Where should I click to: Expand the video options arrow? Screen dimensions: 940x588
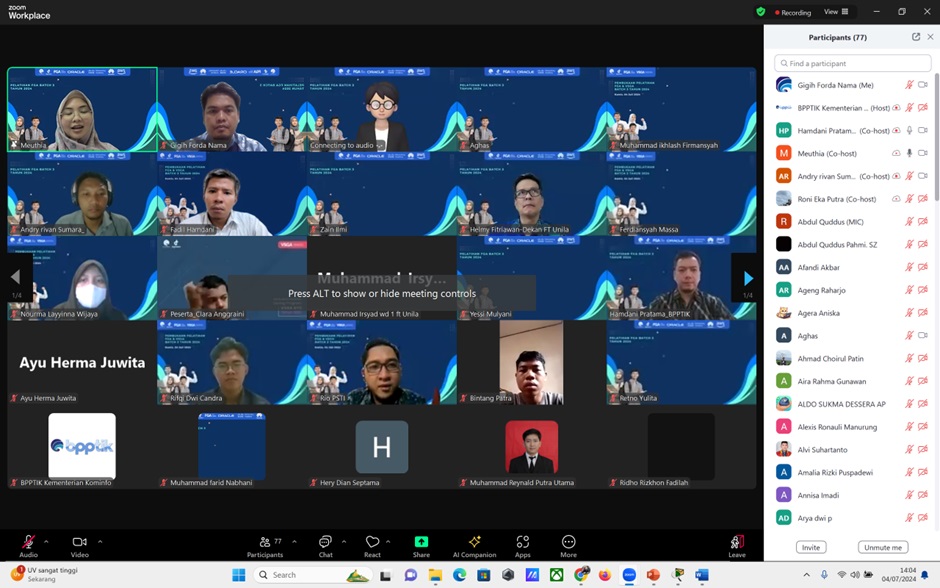coord(99,541)
